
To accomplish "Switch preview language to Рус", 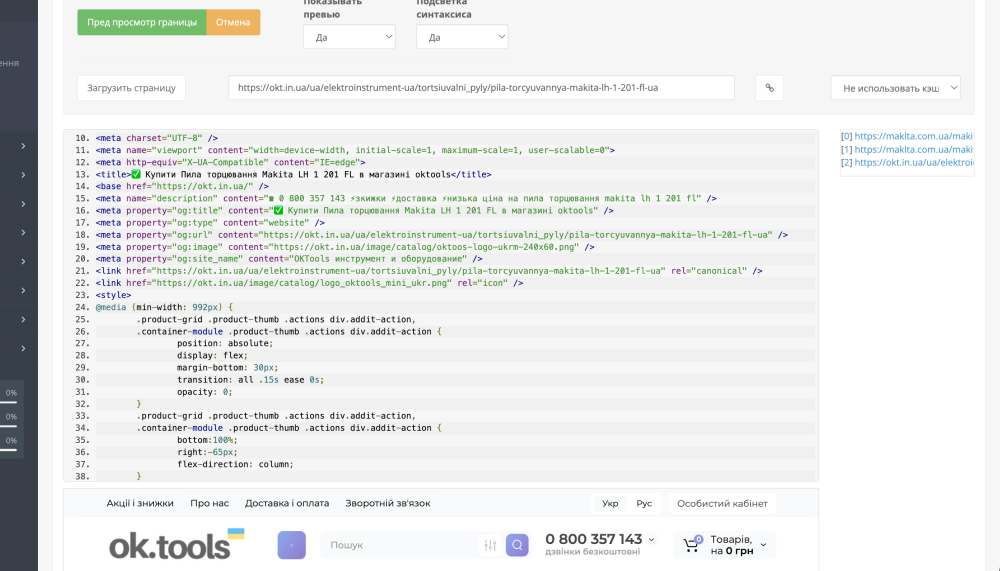I will 644,503.
